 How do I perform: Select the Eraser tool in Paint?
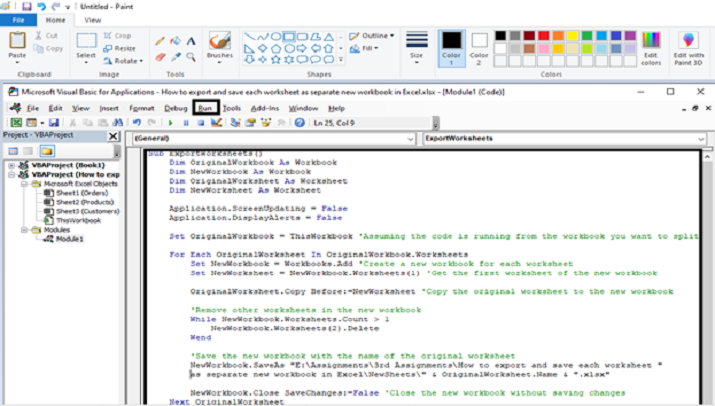coord(160,57)
